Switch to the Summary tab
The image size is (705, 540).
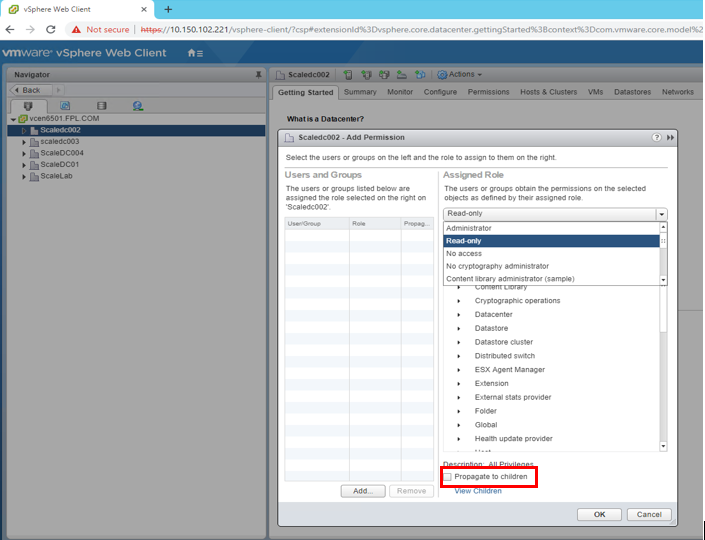[360, 92]
